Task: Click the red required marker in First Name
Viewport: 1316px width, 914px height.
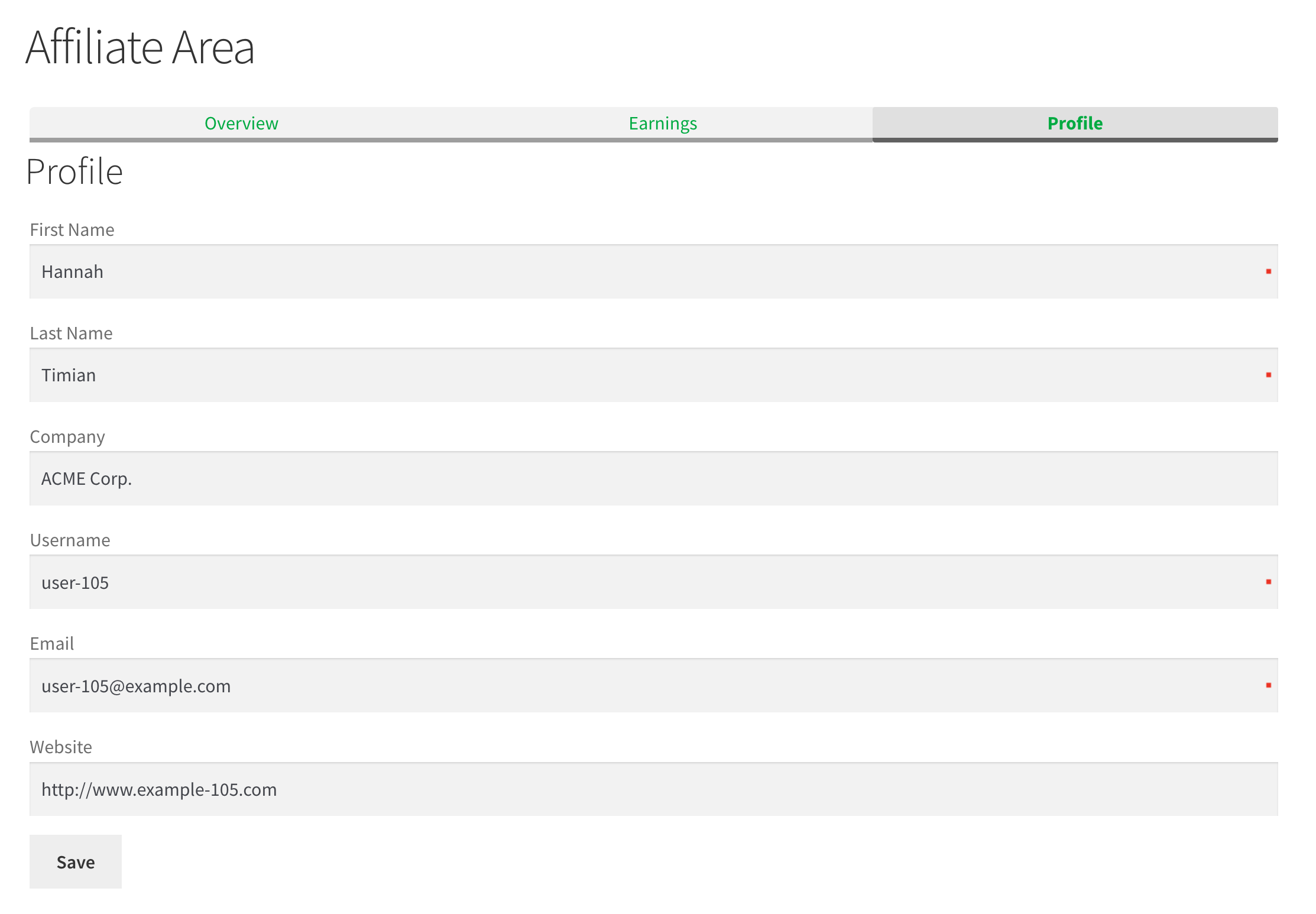Action: 1268,271
